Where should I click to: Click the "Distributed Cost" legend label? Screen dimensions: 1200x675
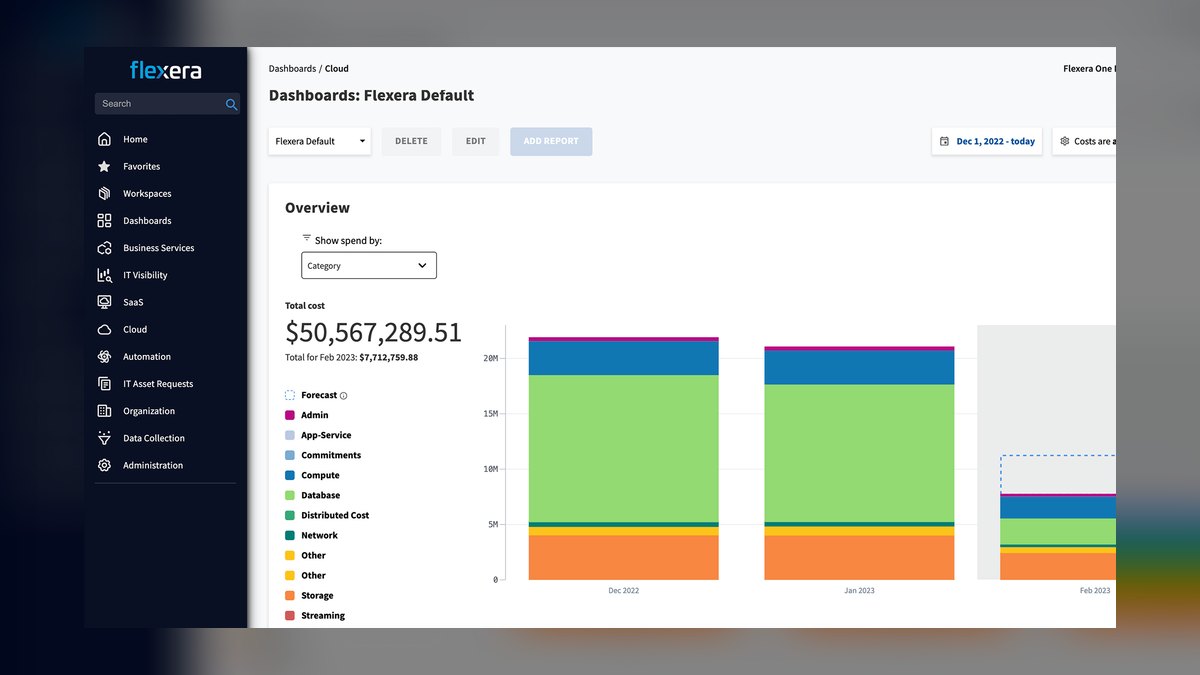click(335, 515)
